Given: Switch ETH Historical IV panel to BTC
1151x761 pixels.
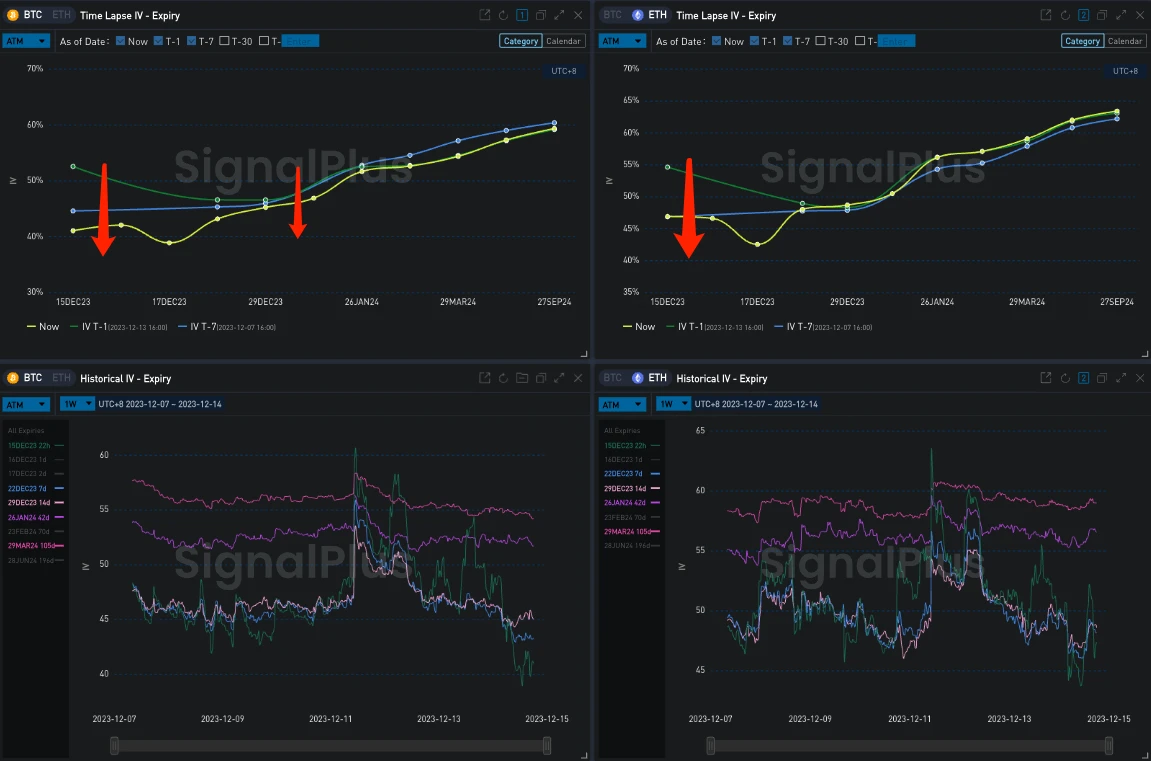Looking at the screenshot, I should point(612,378).
